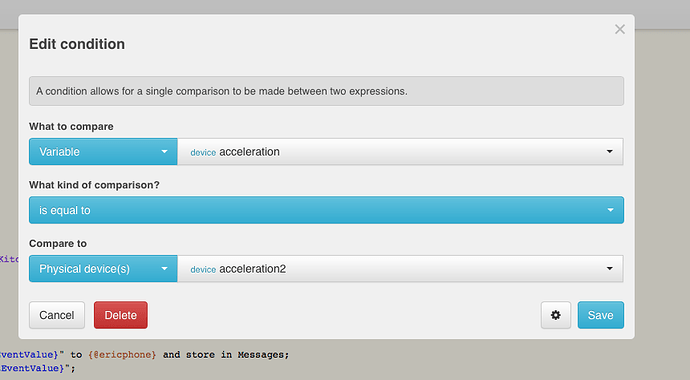Click the arrow beside device acceleration
Screen dimensions: 690x380
[x=609, y=152]
